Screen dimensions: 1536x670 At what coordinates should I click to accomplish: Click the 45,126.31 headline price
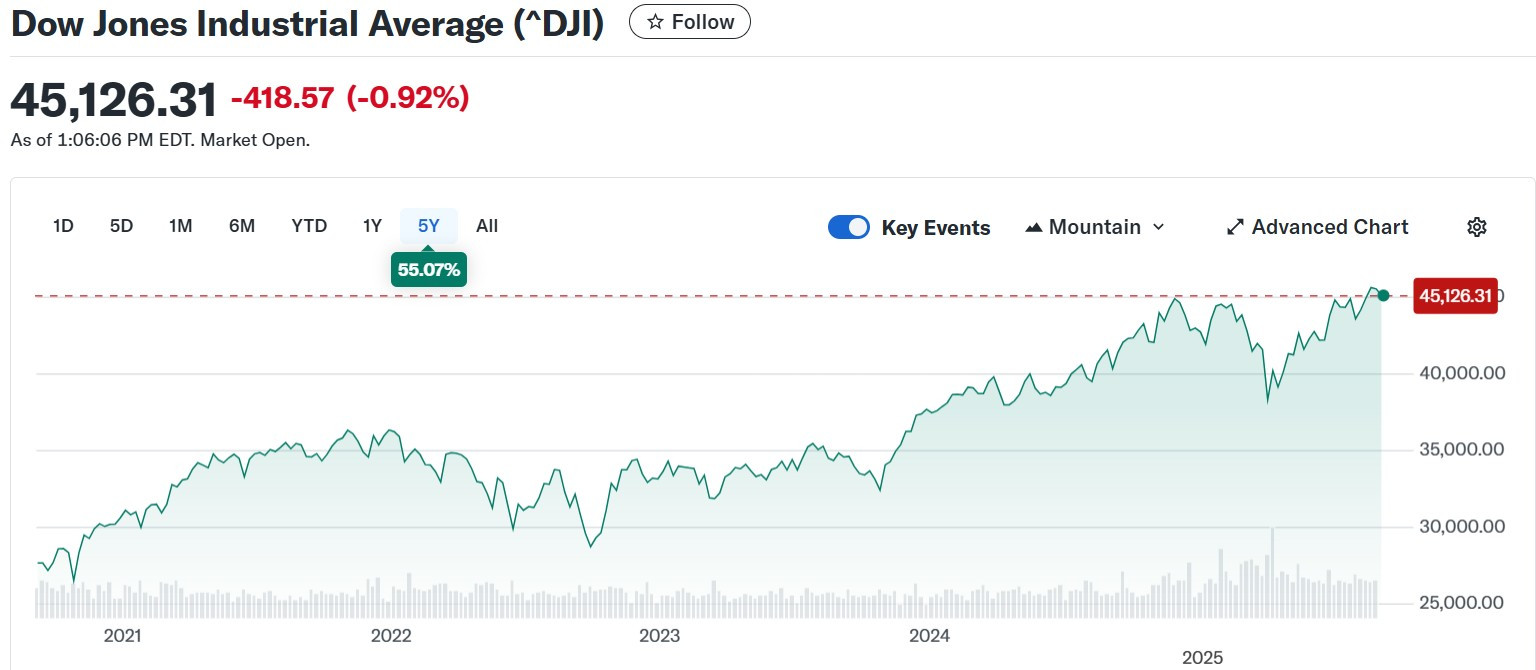point(113,99)
